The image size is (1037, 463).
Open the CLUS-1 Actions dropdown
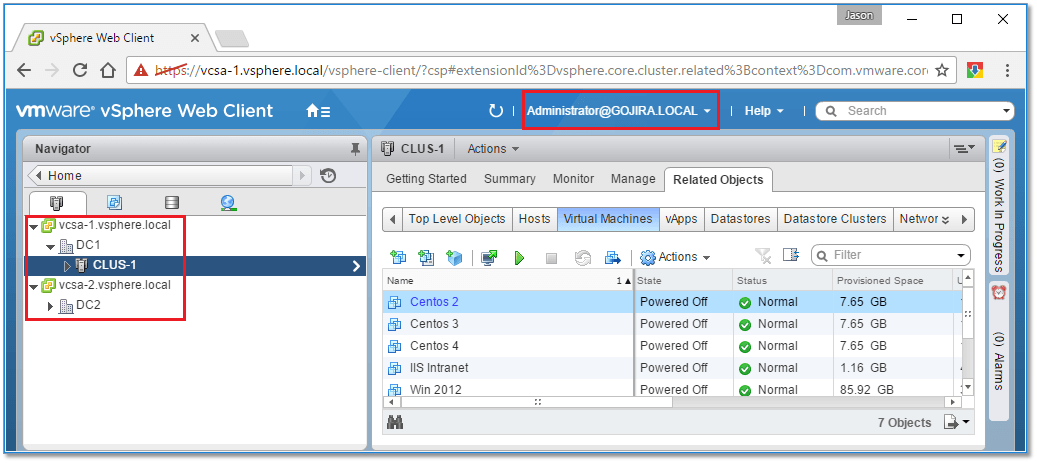[x=493, y=149]
